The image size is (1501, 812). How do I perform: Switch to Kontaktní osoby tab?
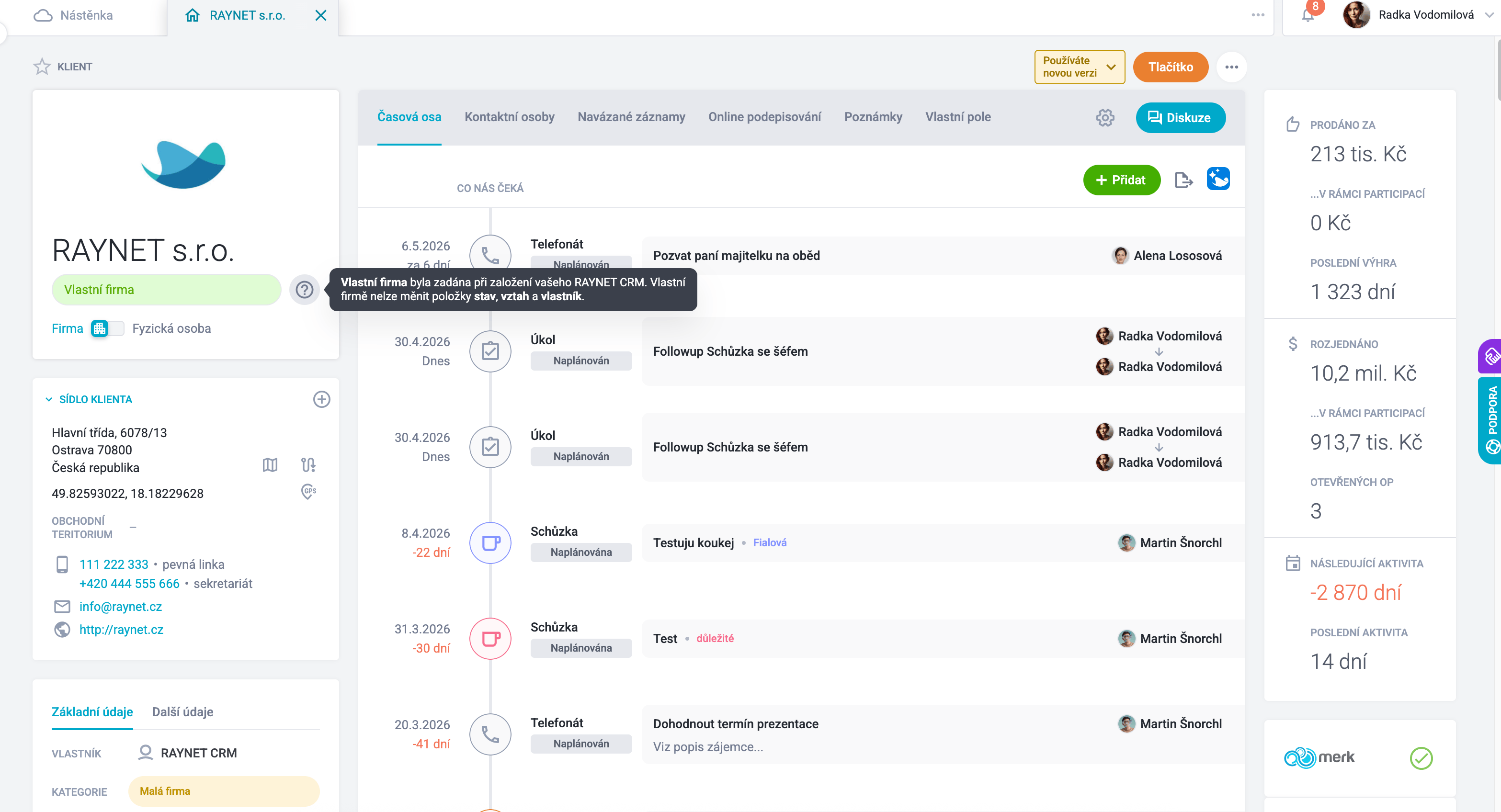tap(509, 117)
